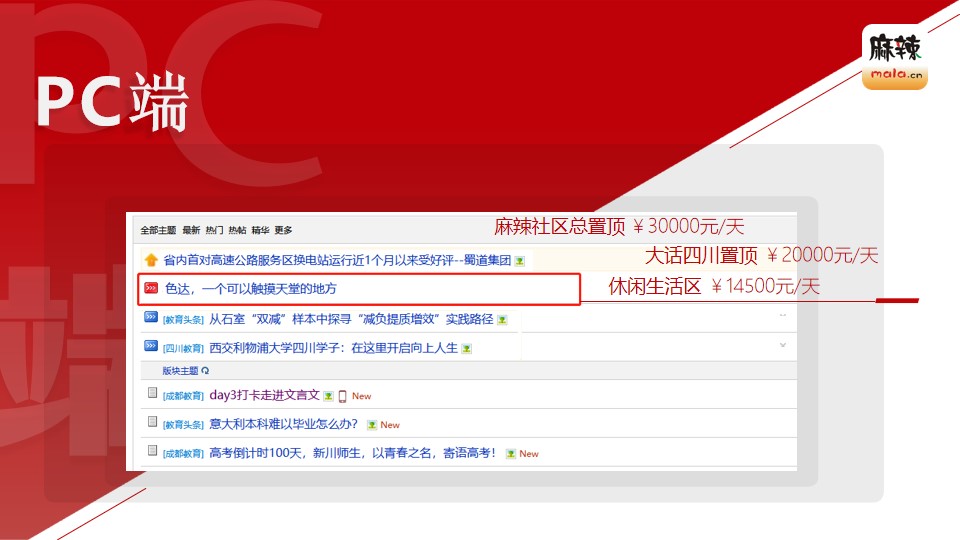Screen dimensions: 960x540
Task: Click the white PC端 slide title
Action: coord(113,102)
